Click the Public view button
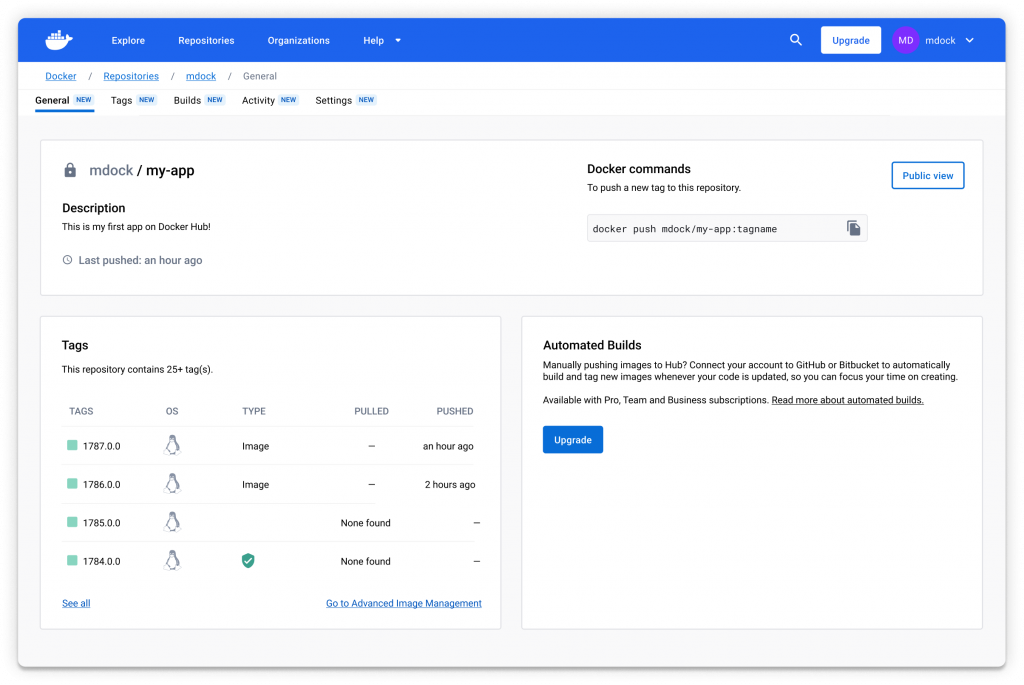The width and height of the screenshot is (1024, 685). pos(927,176)
